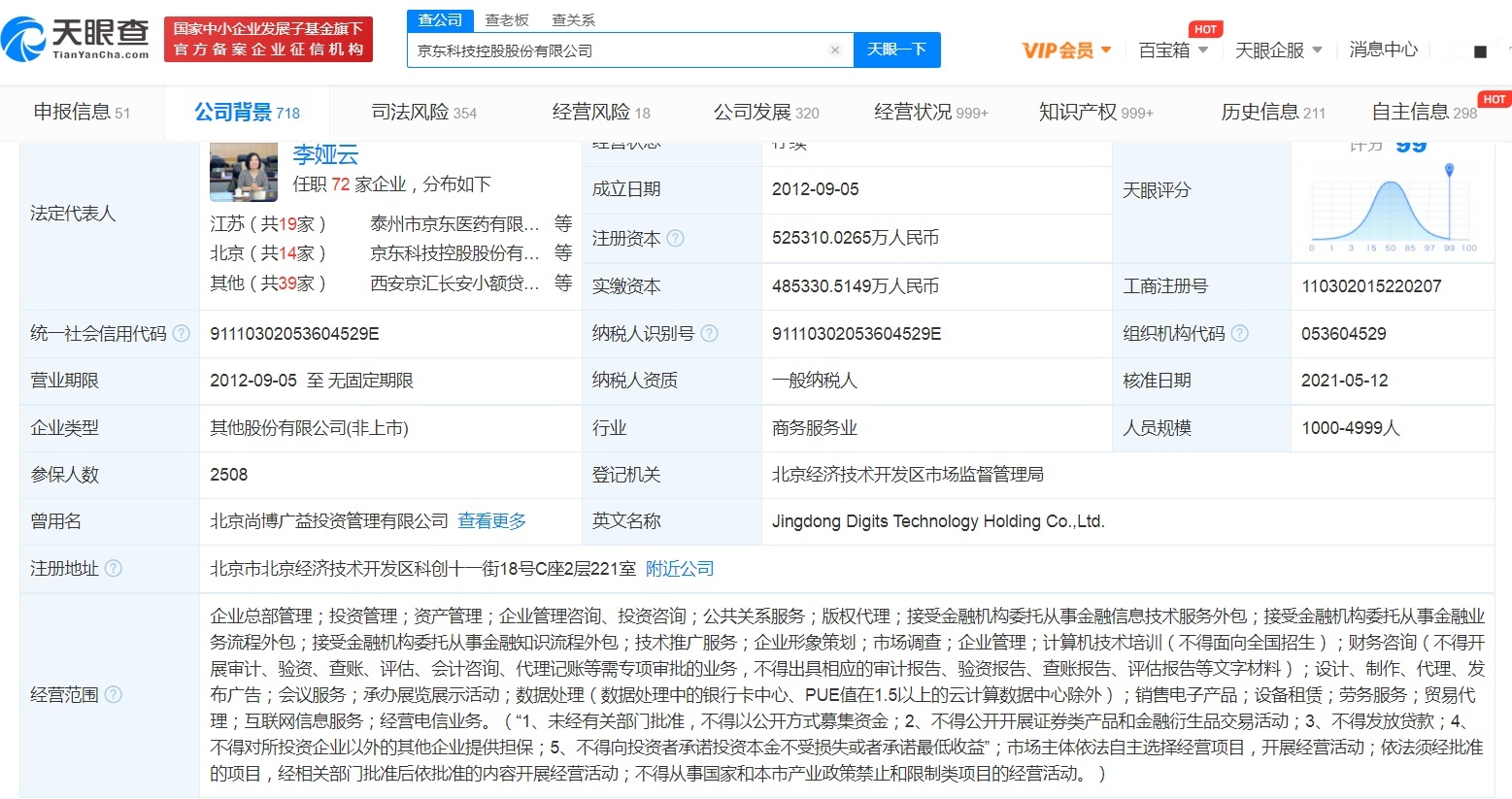Open the help icon next to 组织机构代码
The image size is (1512, 799).
pos(1239,333)
